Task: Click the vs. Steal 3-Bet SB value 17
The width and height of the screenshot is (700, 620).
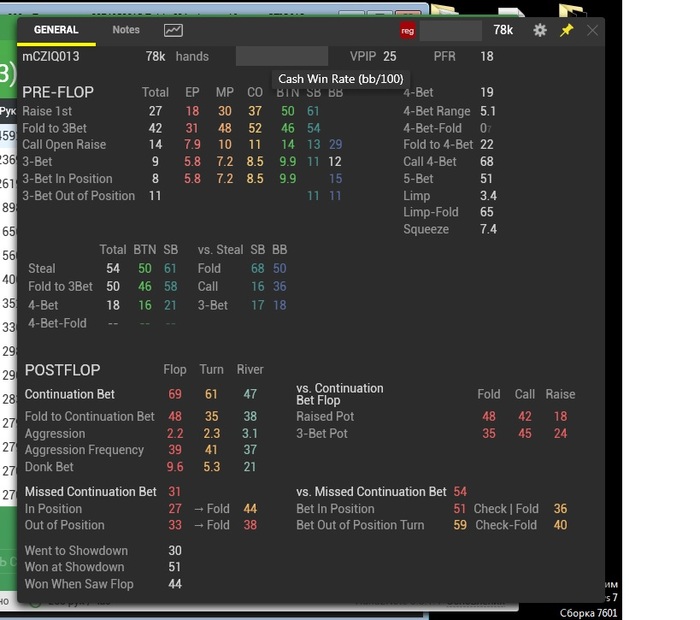Action: point(258,305)
